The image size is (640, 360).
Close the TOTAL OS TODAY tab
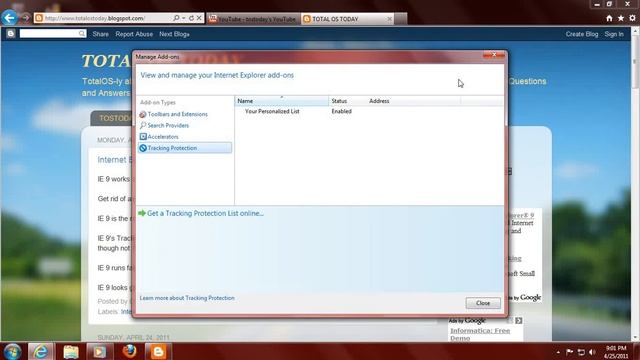389,19
